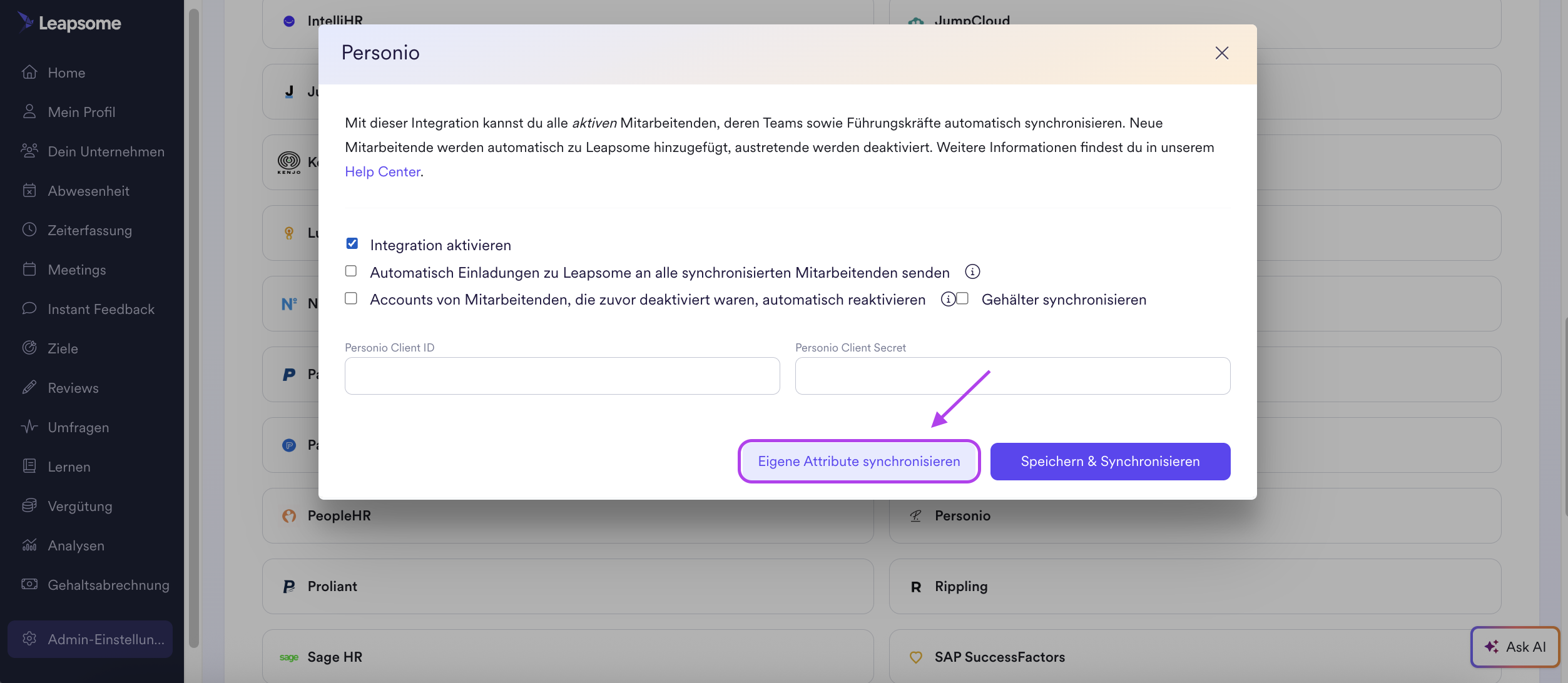Uncheck Integration aktivieren checkbox

352,243
